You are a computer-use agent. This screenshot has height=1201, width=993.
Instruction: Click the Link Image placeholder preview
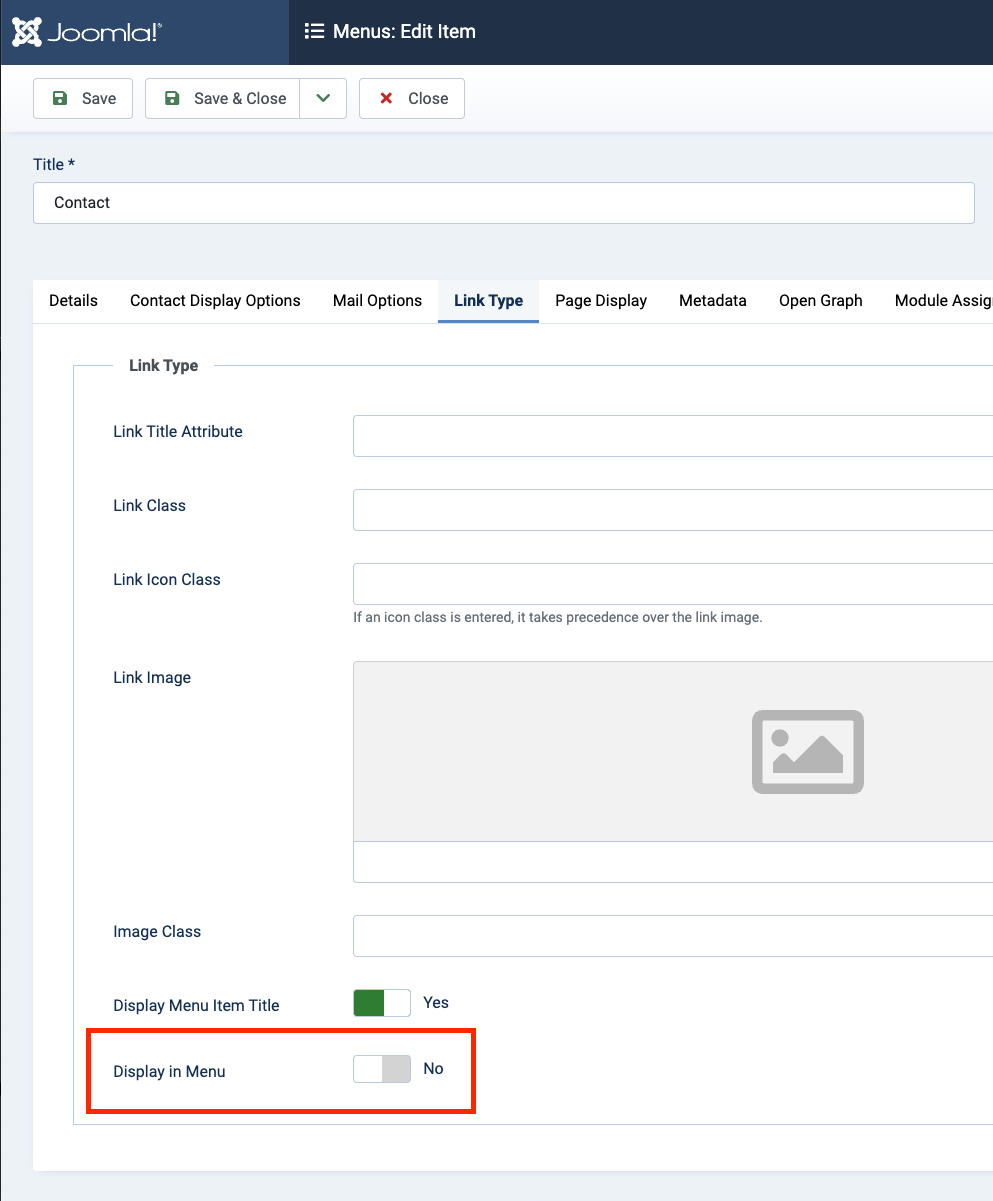(x=673, y=751)
